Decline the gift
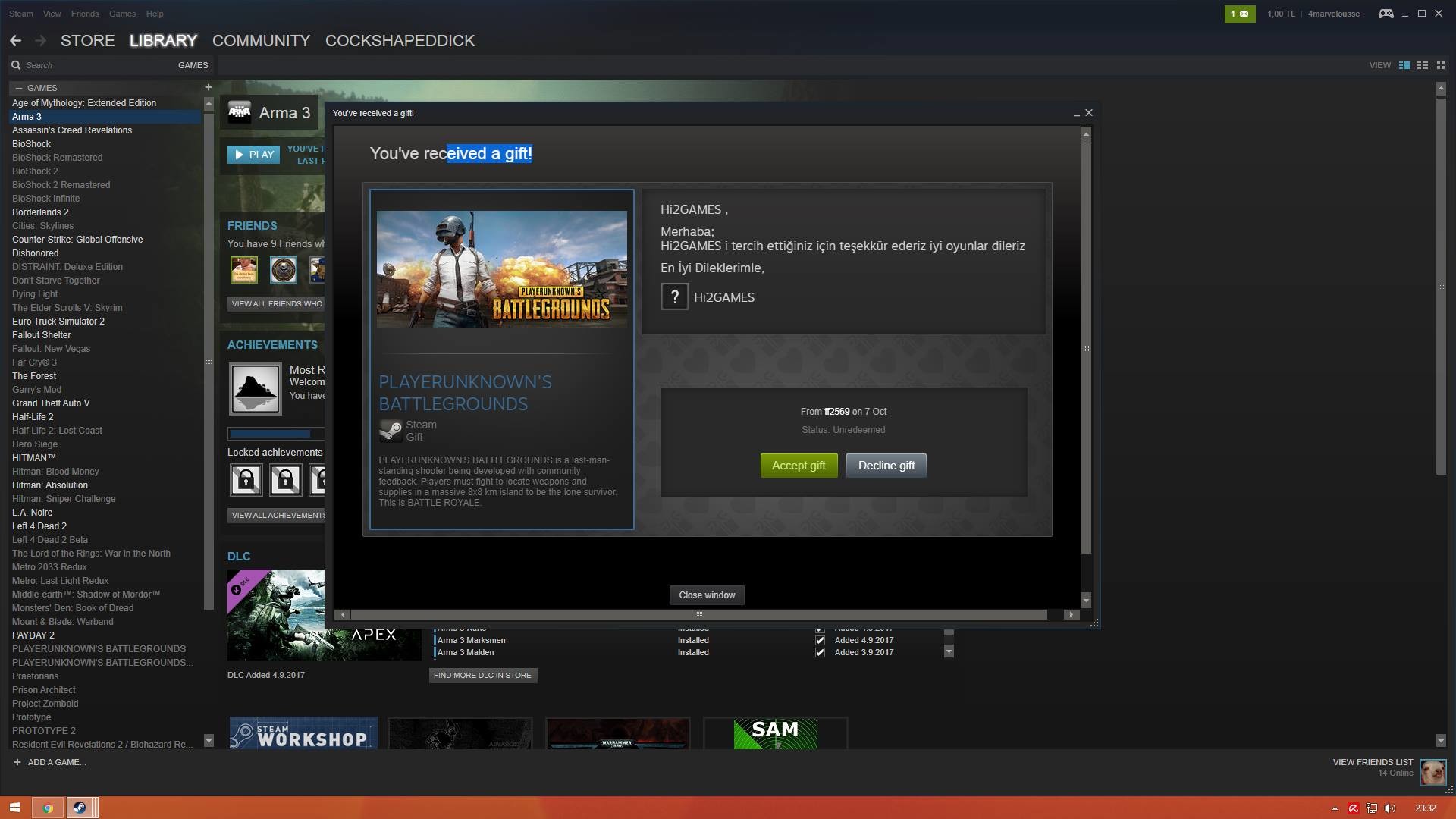The width and height of the screenshot is (1456, 819). tap(886, 466)
